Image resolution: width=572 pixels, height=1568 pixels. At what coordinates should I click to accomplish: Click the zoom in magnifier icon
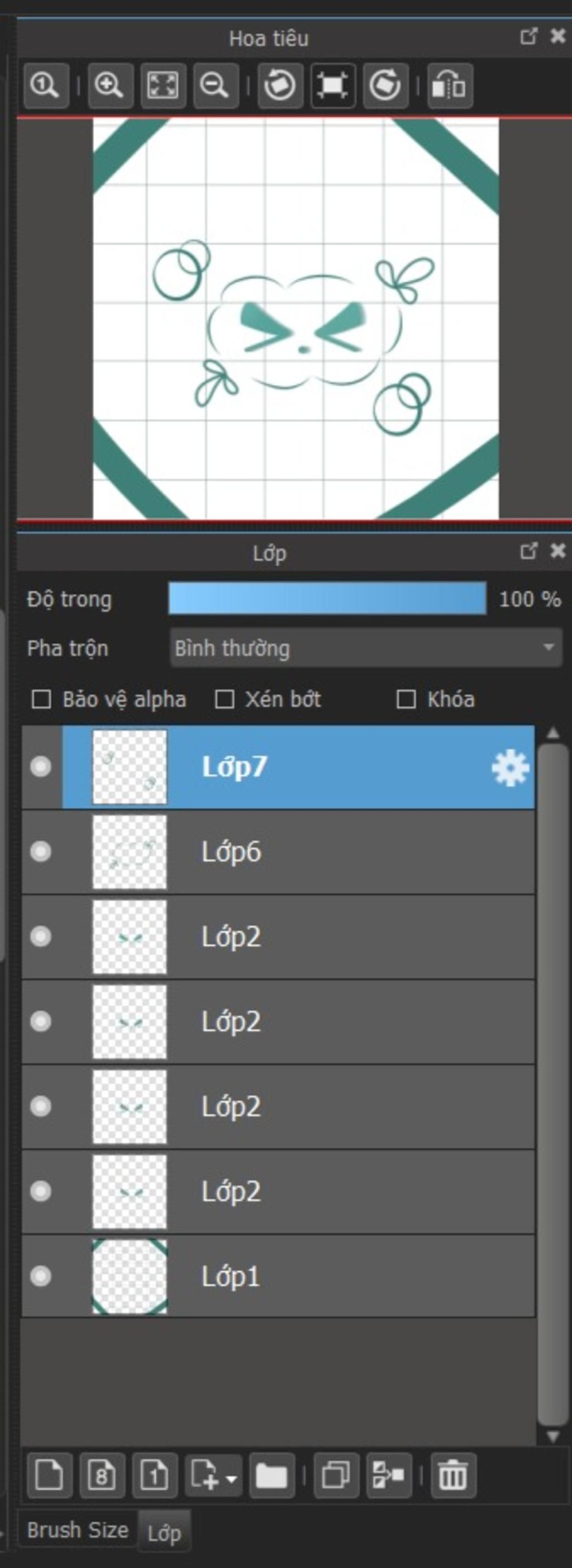click(x=110, y=85)
